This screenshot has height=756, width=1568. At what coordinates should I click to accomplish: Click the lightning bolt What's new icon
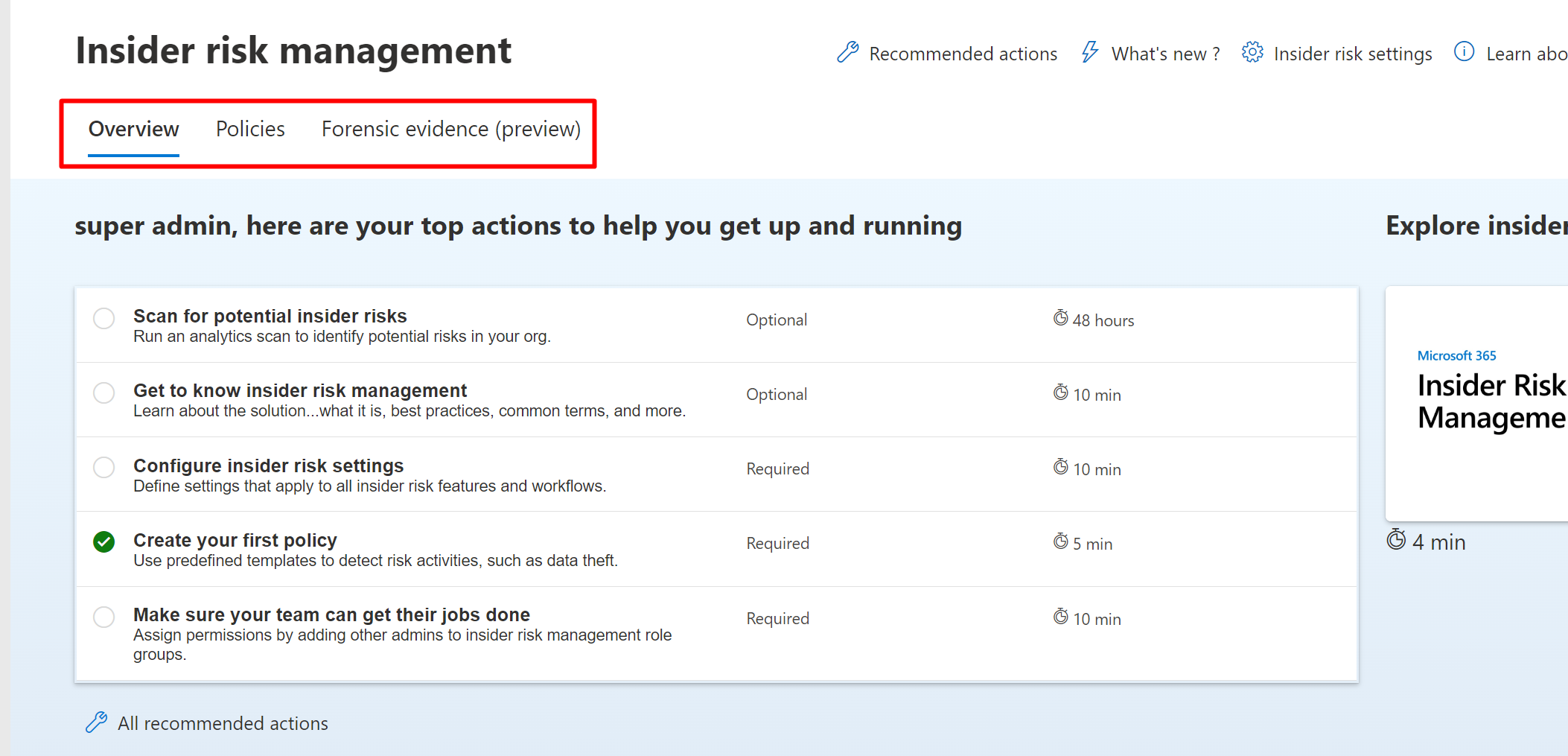[1089, 53]
